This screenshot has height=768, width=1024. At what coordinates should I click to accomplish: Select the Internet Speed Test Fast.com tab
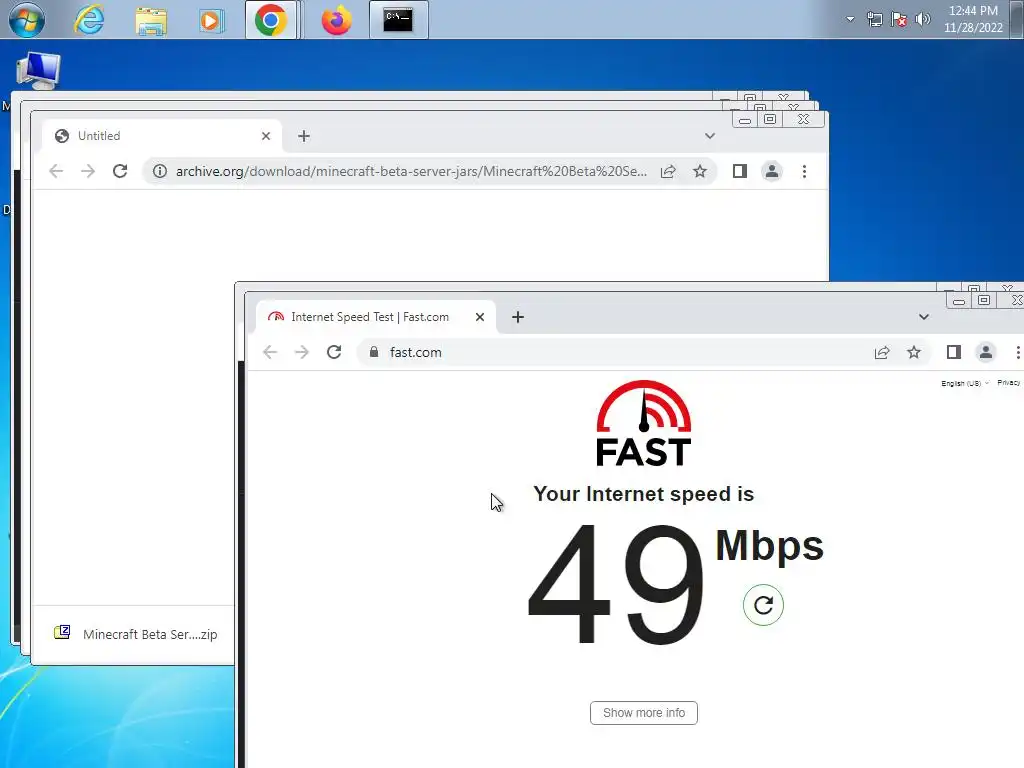[x=377, y=317]
